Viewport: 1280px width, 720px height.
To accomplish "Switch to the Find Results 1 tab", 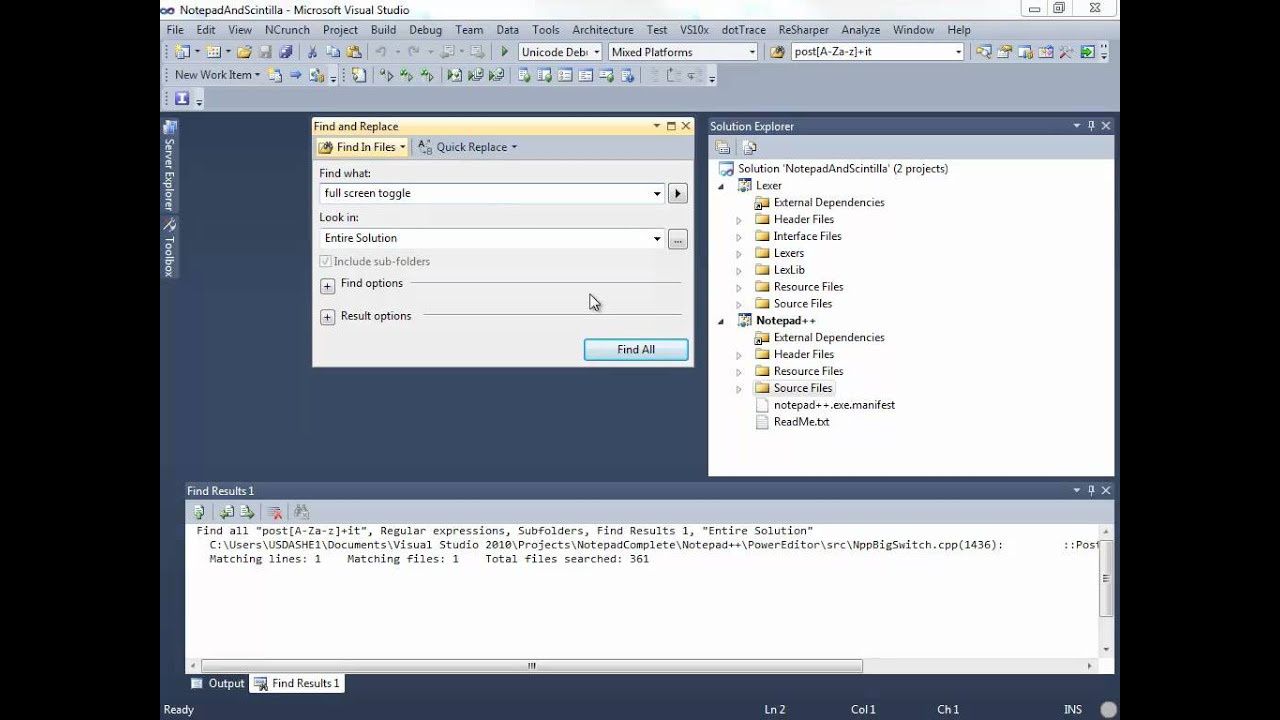I will (x=297, y=683).
